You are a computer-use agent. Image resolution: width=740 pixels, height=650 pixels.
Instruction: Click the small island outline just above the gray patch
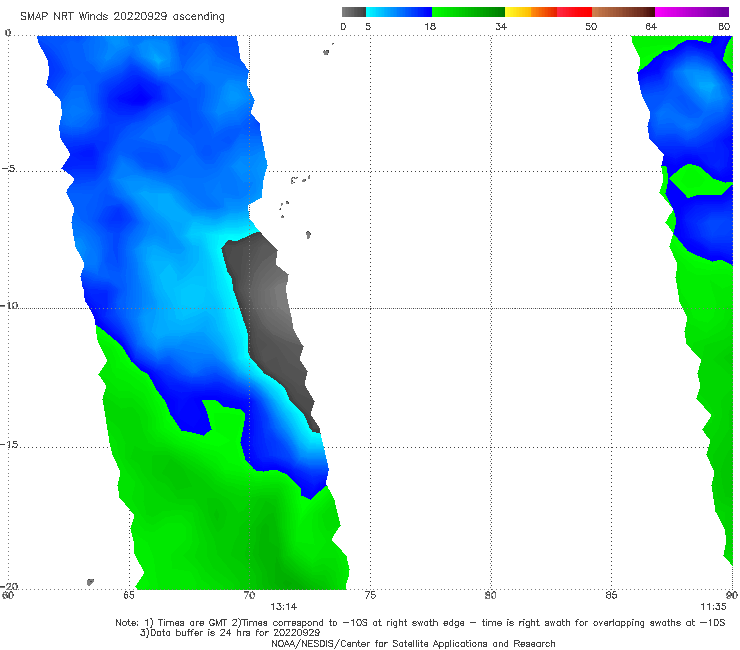308,235
